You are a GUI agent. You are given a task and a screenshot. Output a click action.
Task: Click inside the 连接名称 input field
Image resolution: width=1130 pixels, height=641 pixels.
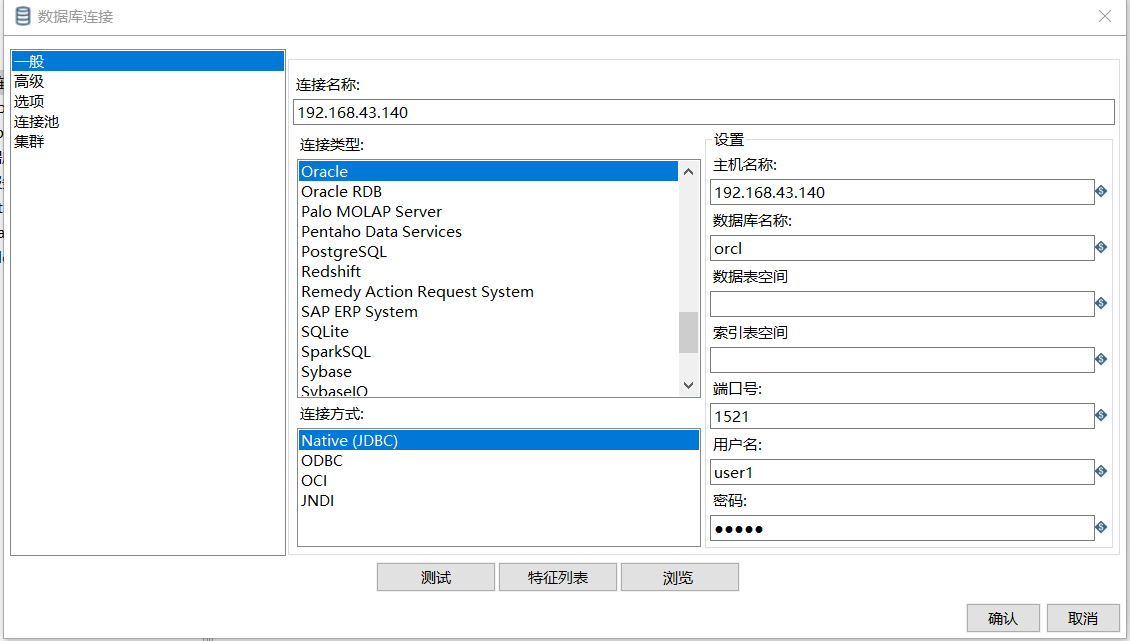(700, 112)
